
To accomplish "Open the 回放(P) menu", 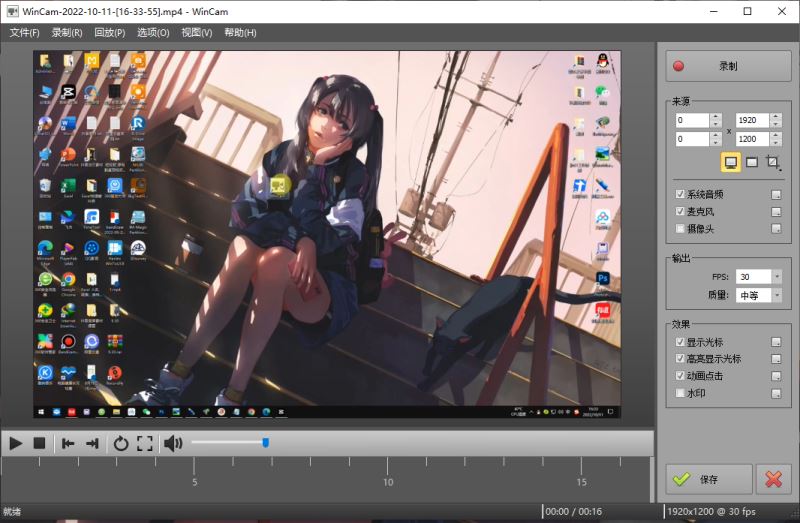I will (110, 33).
